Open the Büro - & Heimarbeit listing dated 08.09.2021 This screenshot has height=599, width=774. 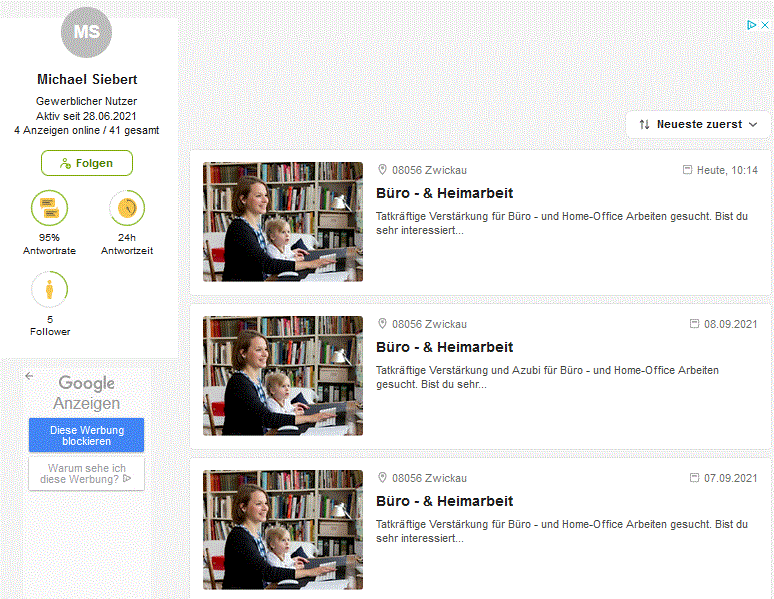click(444, 347)
